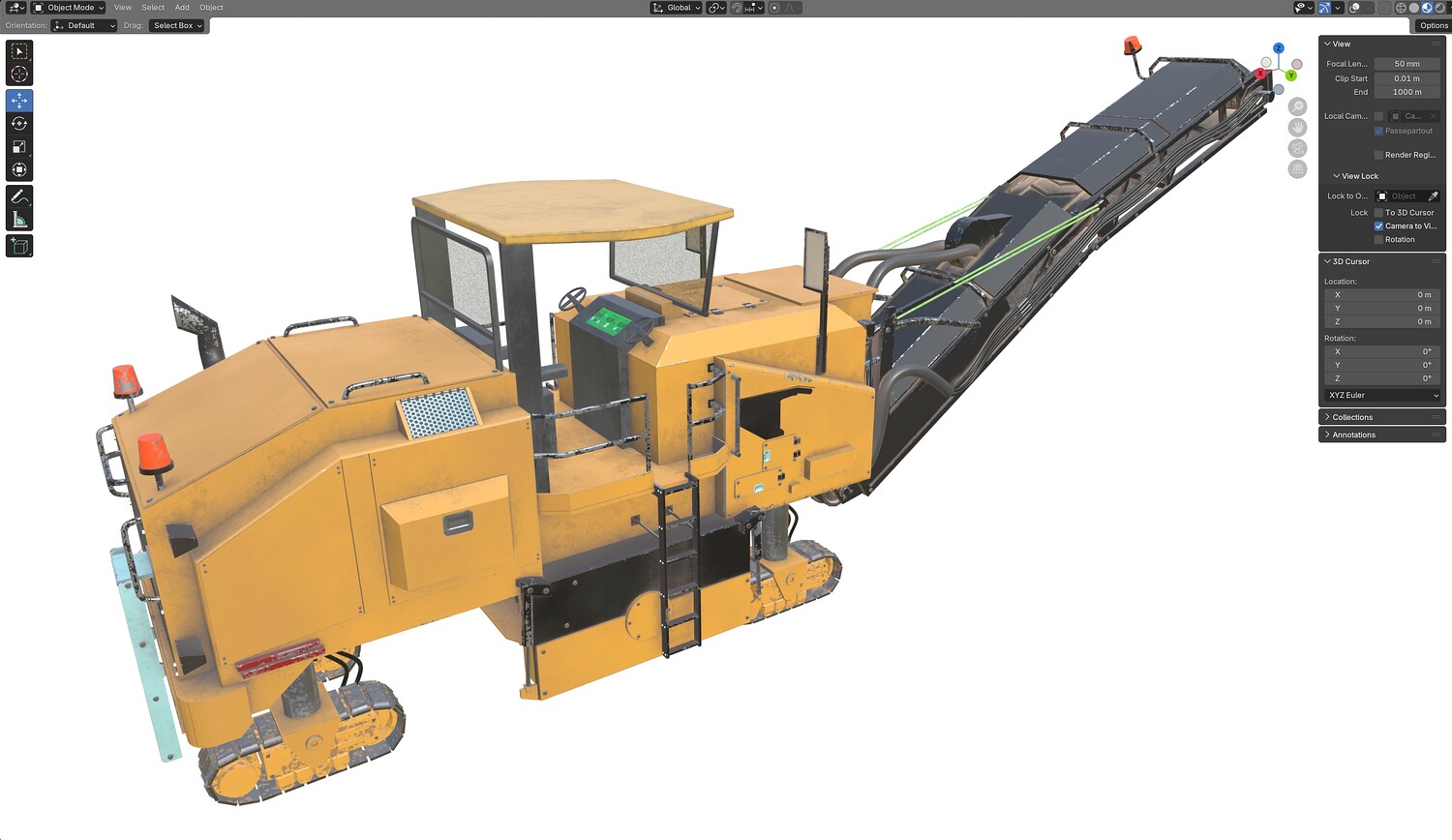Switch perspective/orthographic with grid icon
Screen dimensions: 1452x840
1298,169
